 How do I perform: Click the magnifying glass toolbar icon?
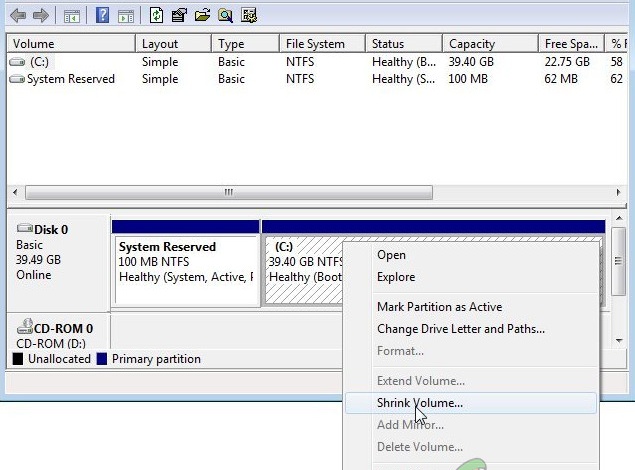pos(226,15)
